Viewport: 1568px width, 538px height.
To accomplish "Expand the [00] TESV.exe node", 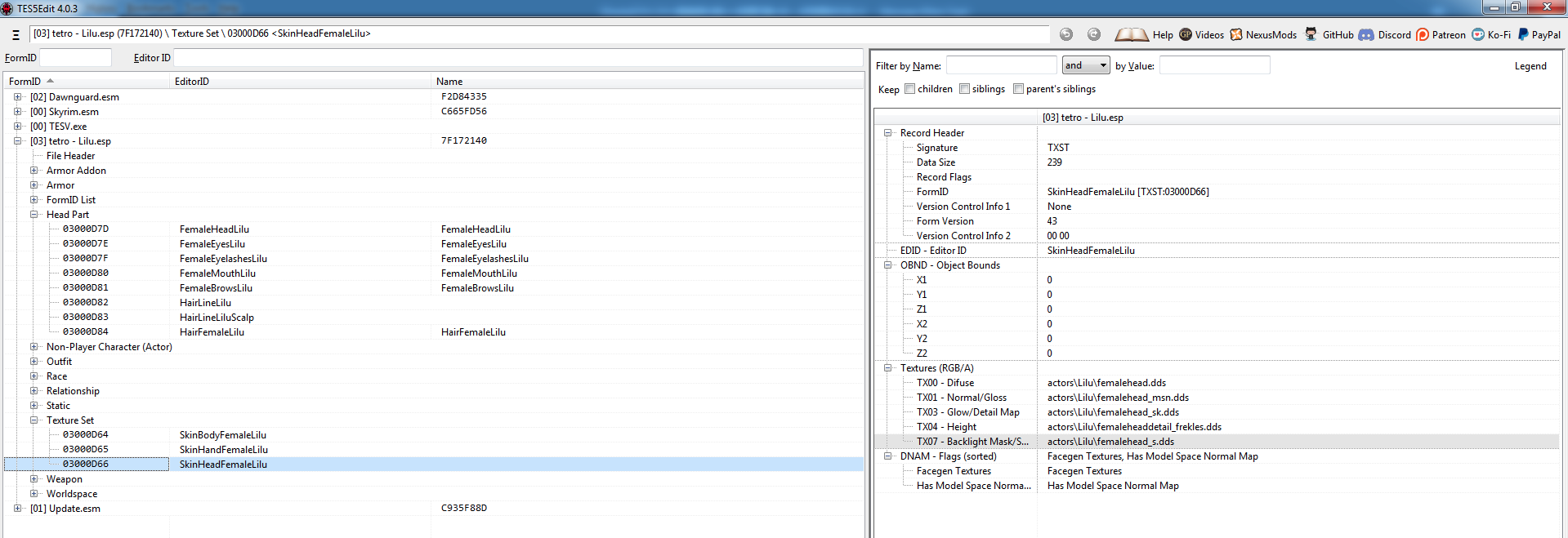I will pyautogui.click(x=17, y=127).
